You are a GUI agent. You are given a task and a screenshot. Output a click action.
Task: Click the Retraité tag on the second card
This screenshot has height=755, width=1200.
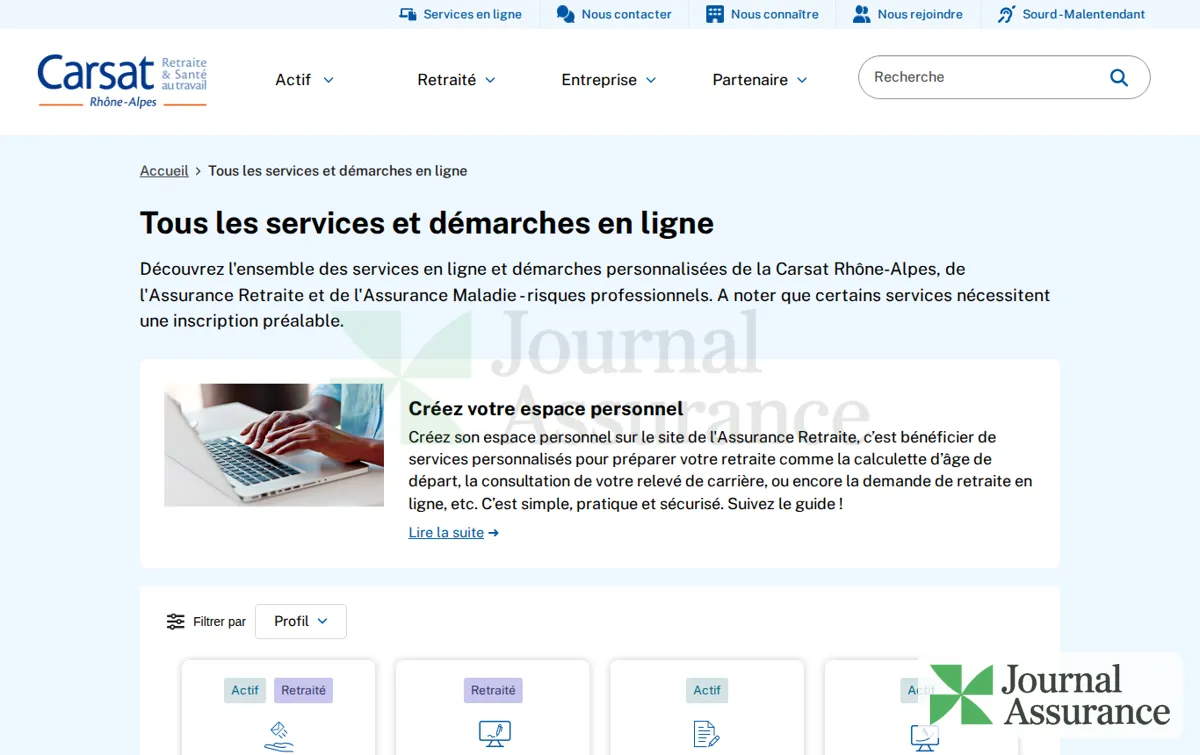[493, 690]
